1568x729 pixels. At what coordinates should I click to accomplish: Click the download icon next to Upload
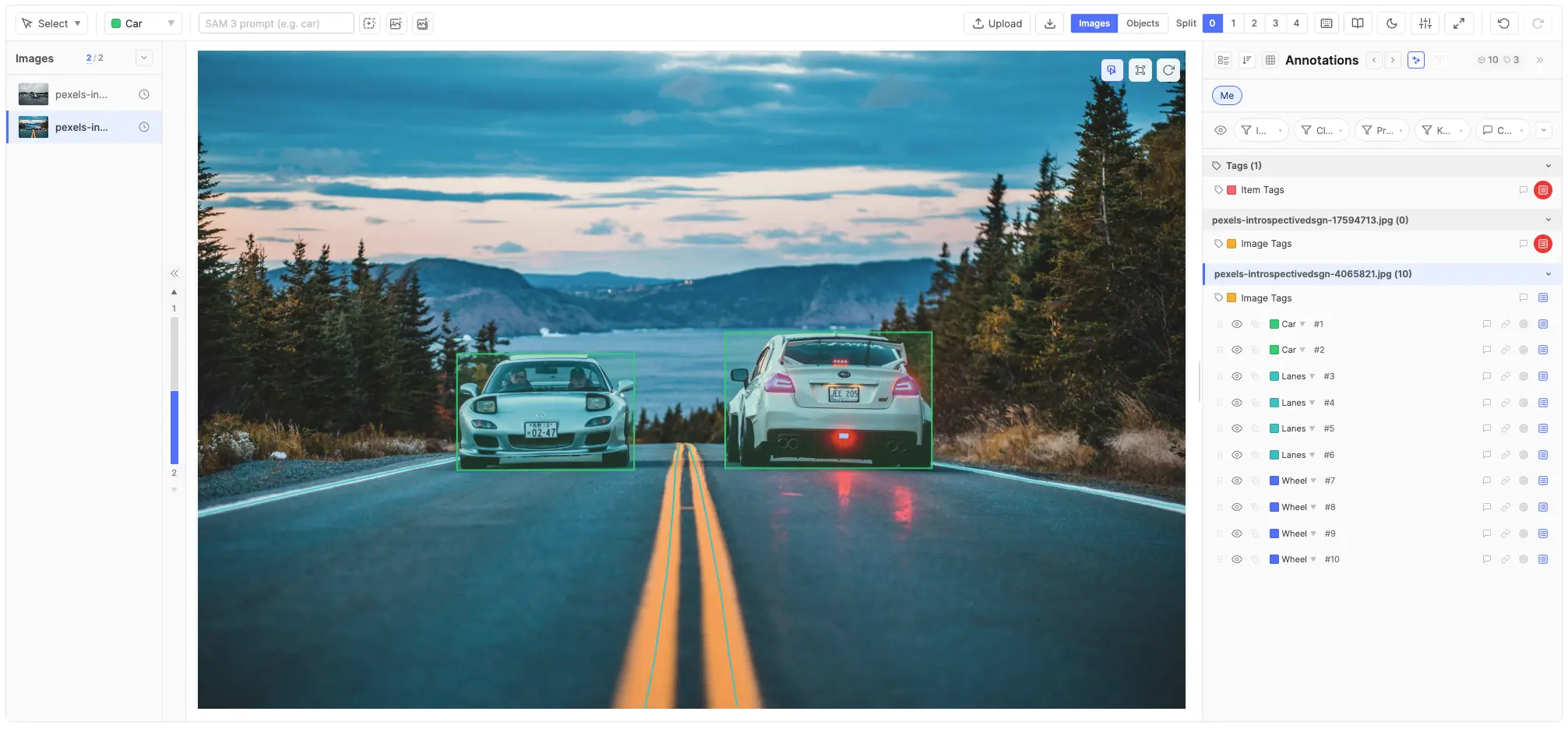pos(1050,23)
